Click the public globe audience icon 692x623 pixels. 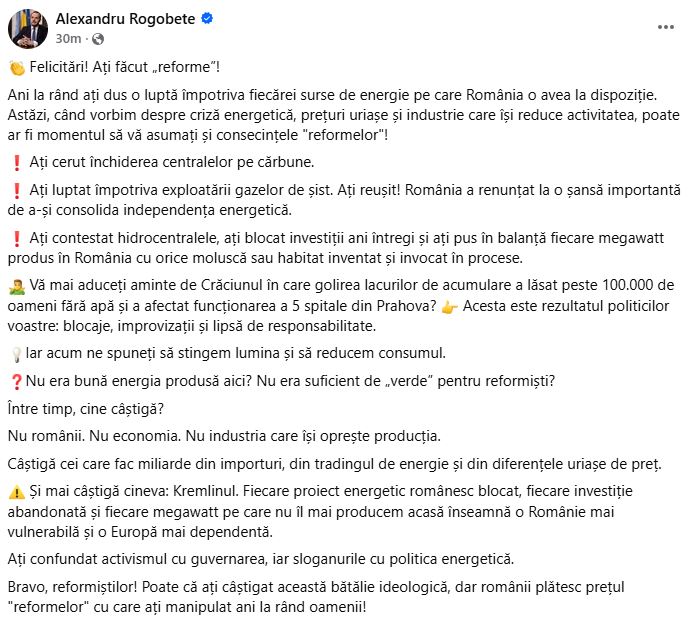click(98, 39)
